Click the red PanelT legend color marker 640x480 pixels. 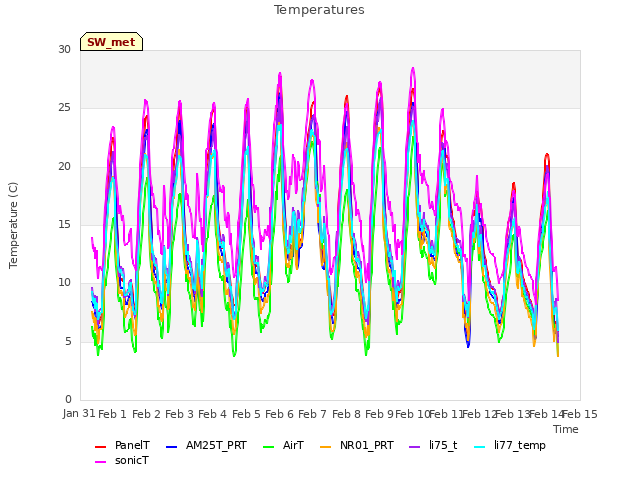click(100, 447)
